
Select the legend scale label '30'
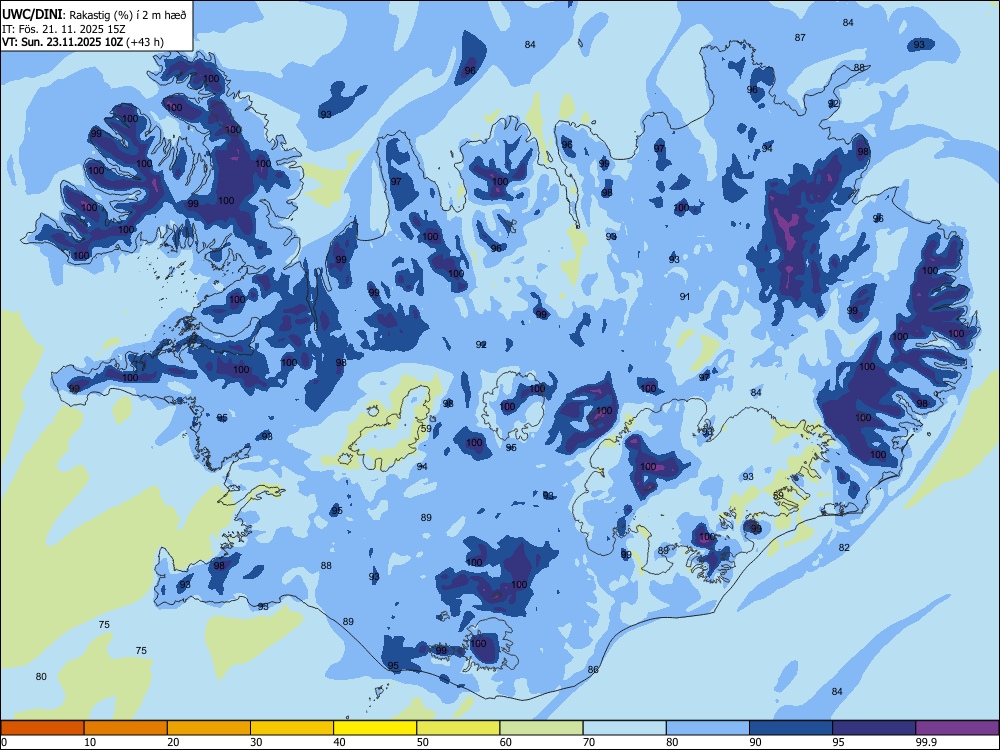tap(256, 742)
